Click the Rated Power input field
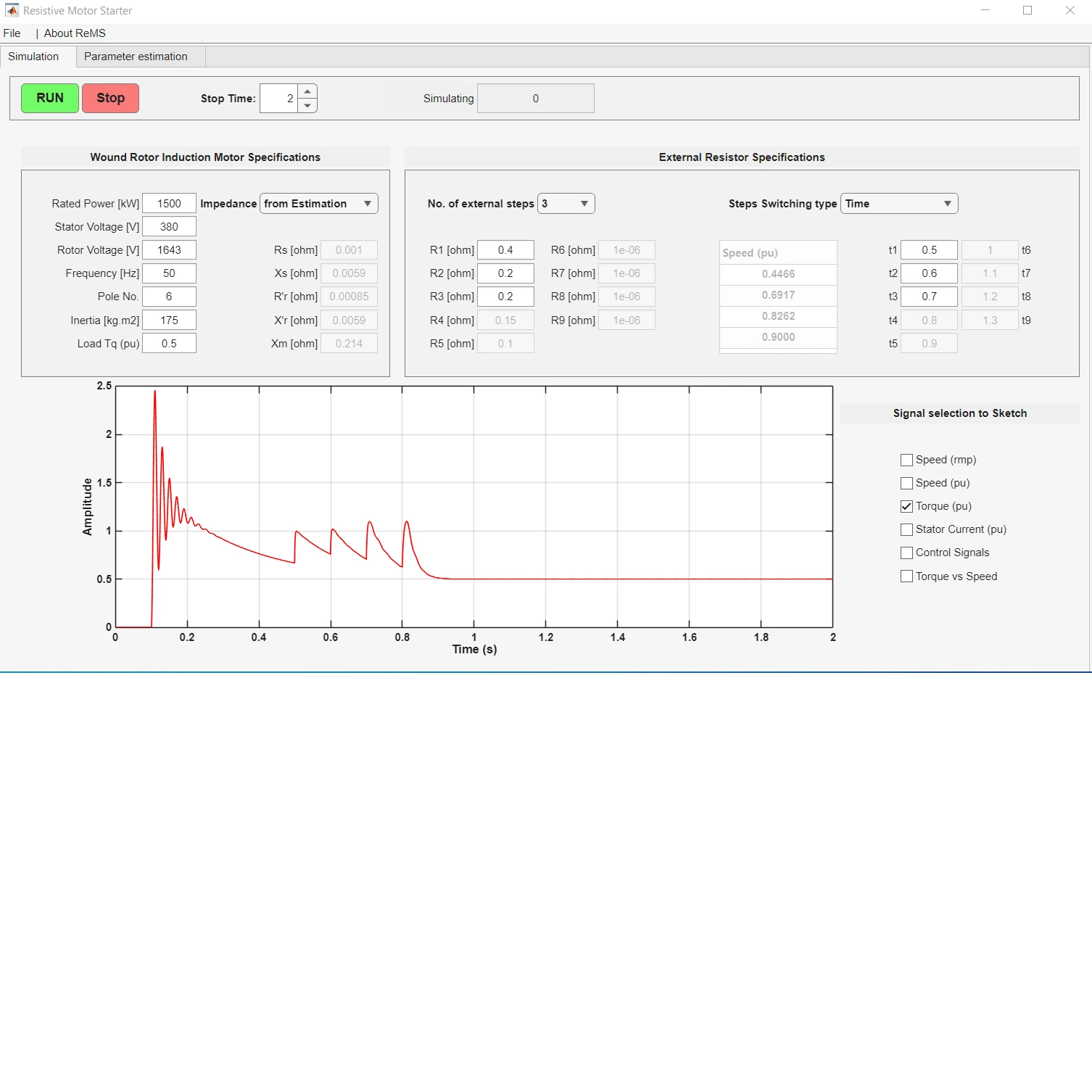The height and width of the screenshot is (1092, 1092). pos(169,204)
